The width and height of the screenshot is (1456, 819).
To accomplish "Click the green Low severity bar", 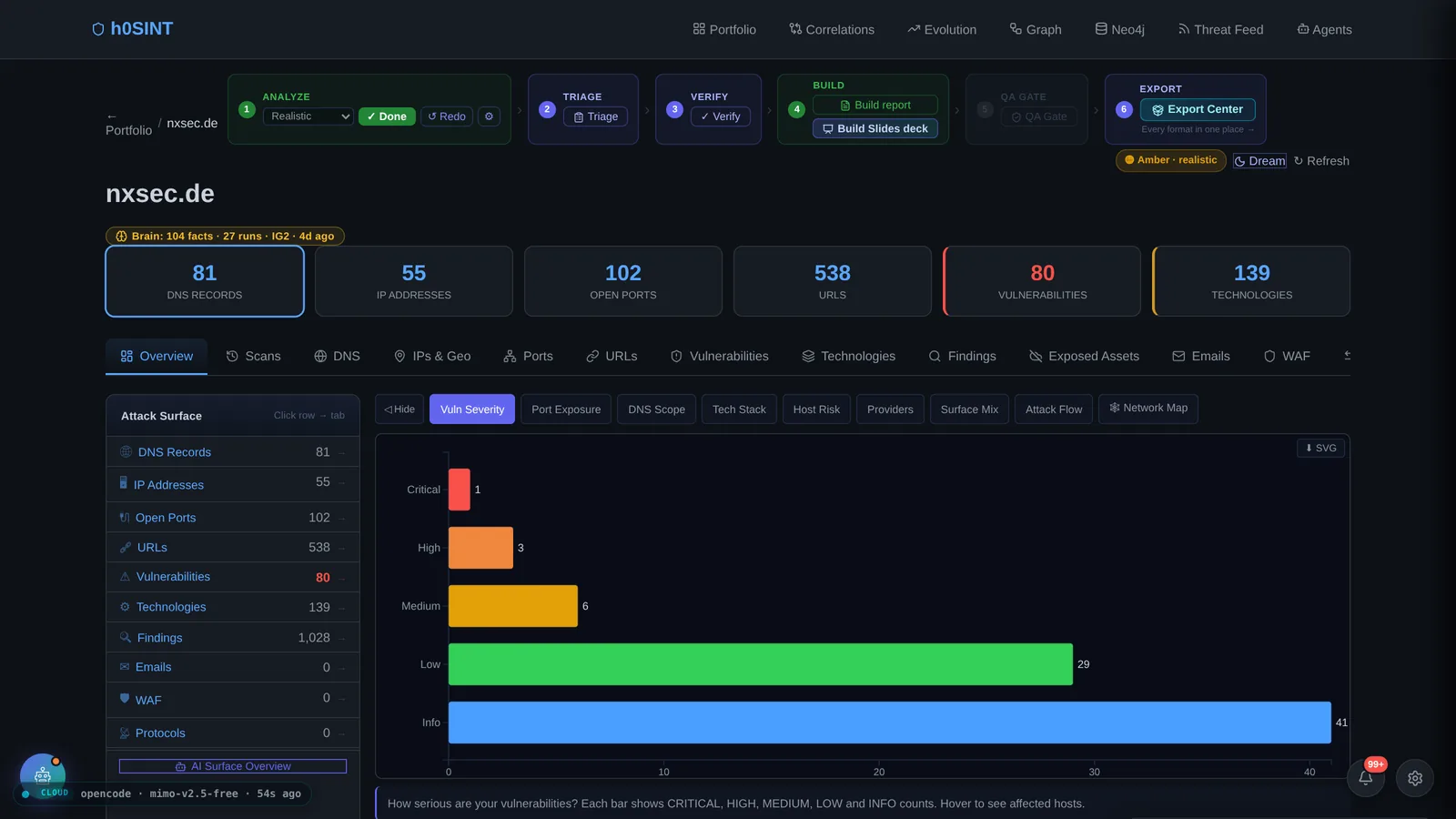I will click(761, 664).
